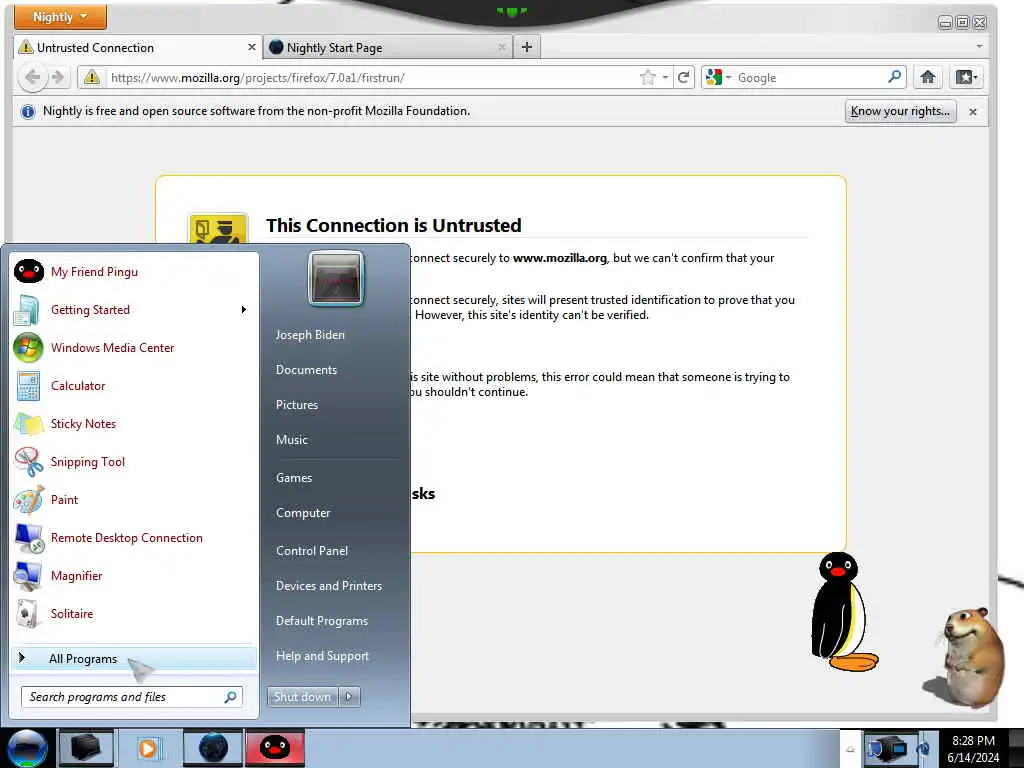Open Control Panel from Start menu

(312, 551)
